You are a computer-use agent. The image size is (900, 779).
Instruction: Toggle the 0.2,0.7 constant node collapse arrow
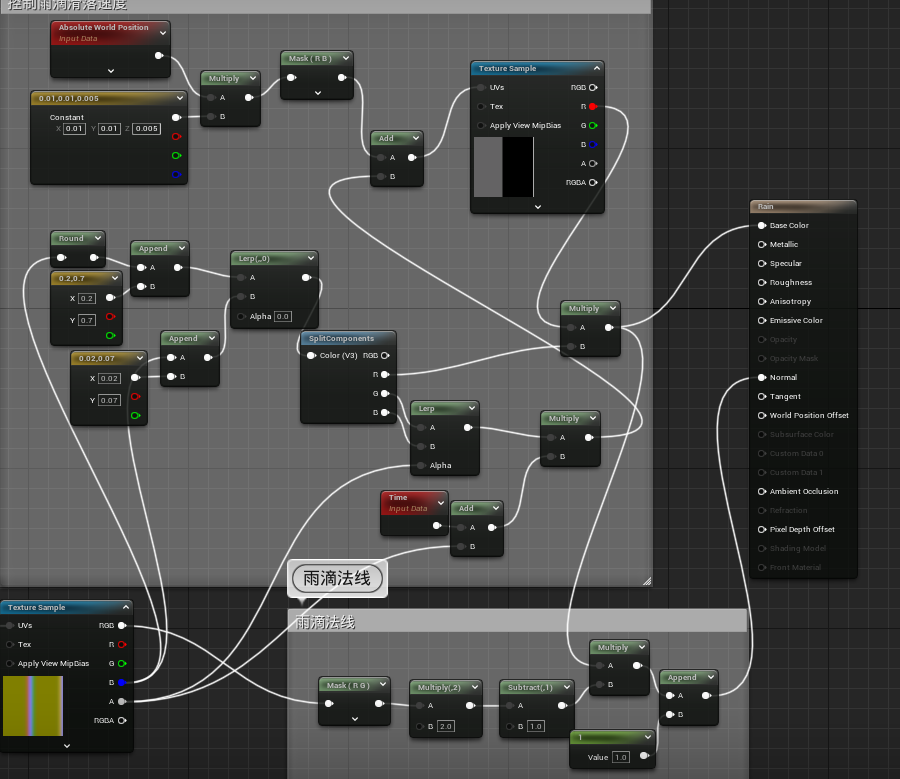click(115, 278)
